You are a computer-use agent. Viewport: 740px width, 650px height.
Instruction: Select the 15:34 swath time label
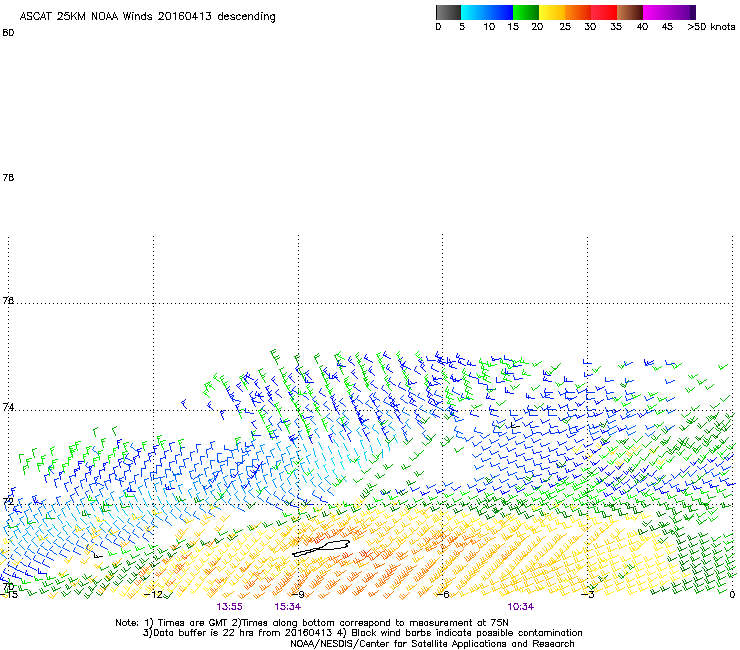[287, 607]
